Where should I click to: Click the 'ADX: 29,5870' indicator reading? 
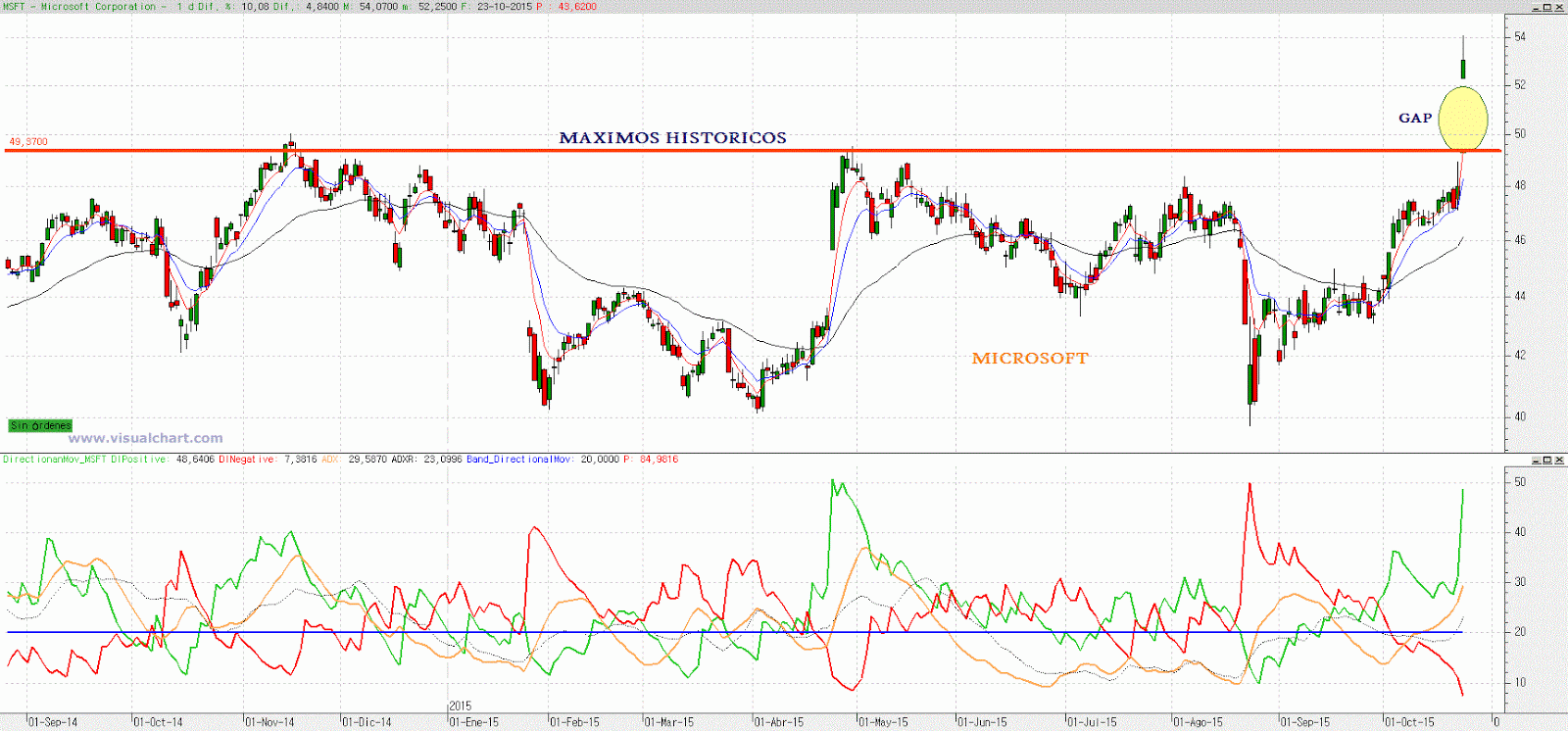(355, 460)
